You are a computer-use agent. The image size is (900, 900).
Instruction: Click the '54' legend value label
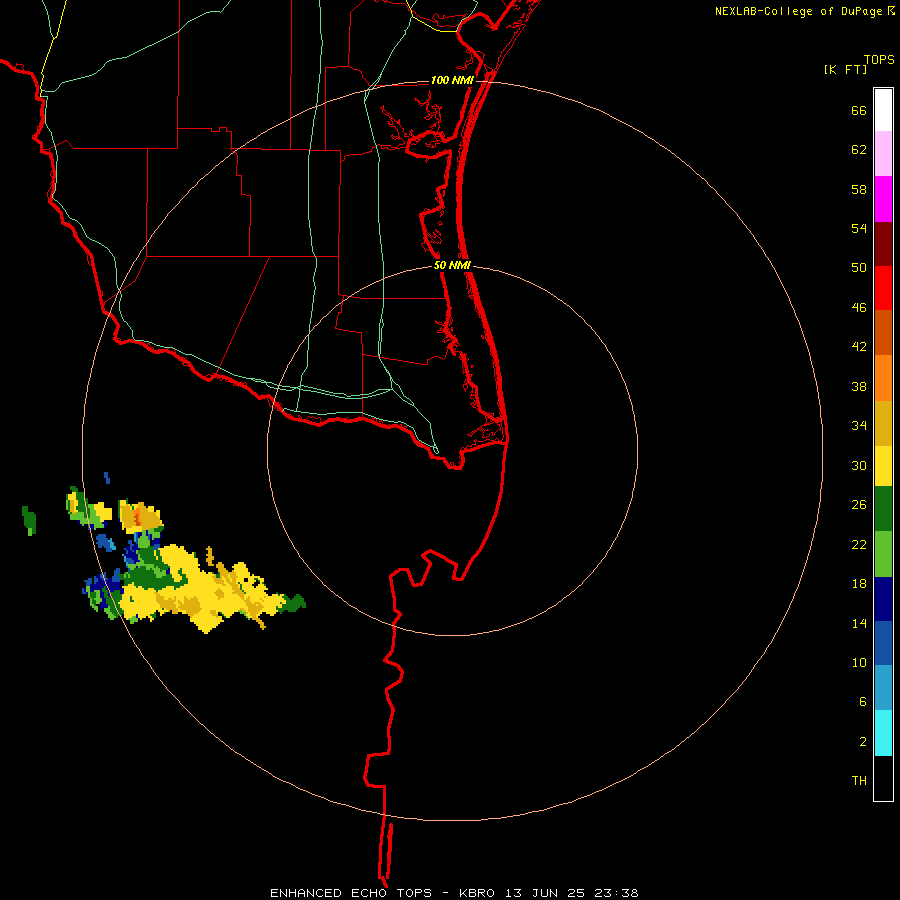click(859, 228)
